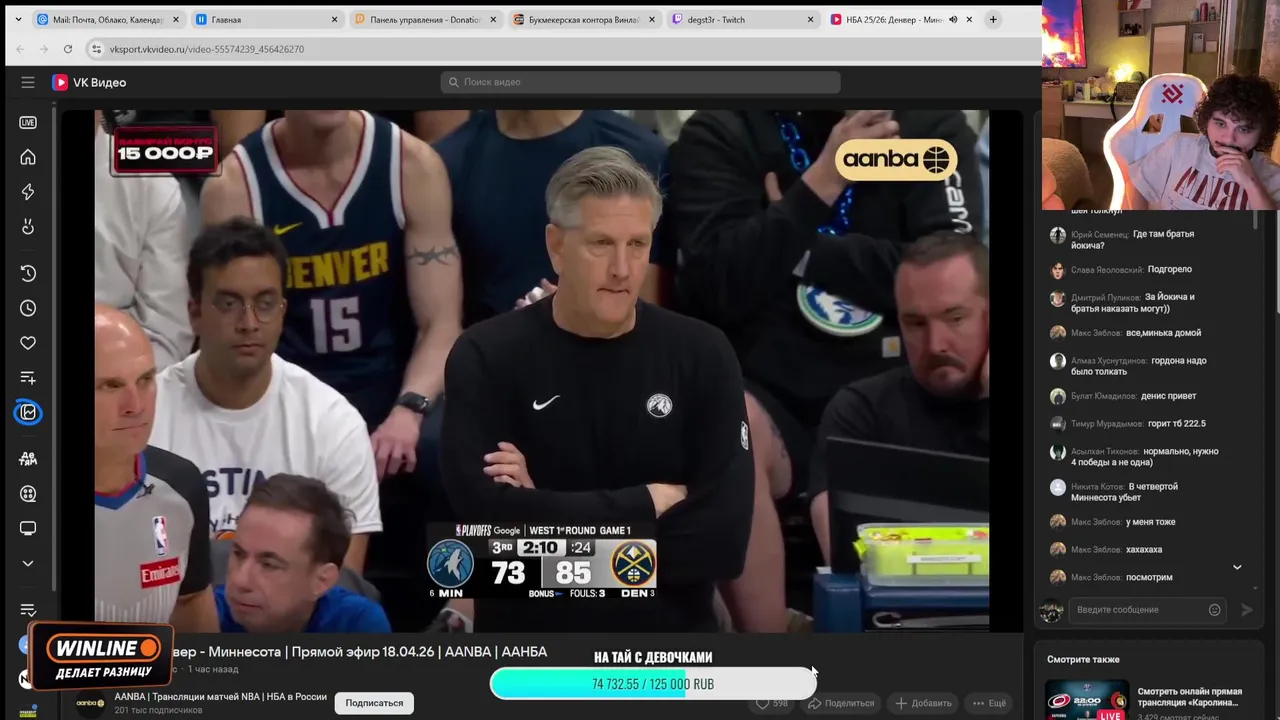Viewport: 1280px width, 720px height.
Task: Switch to Панель управления Donation tab
Action: click(x=426, y=19)
